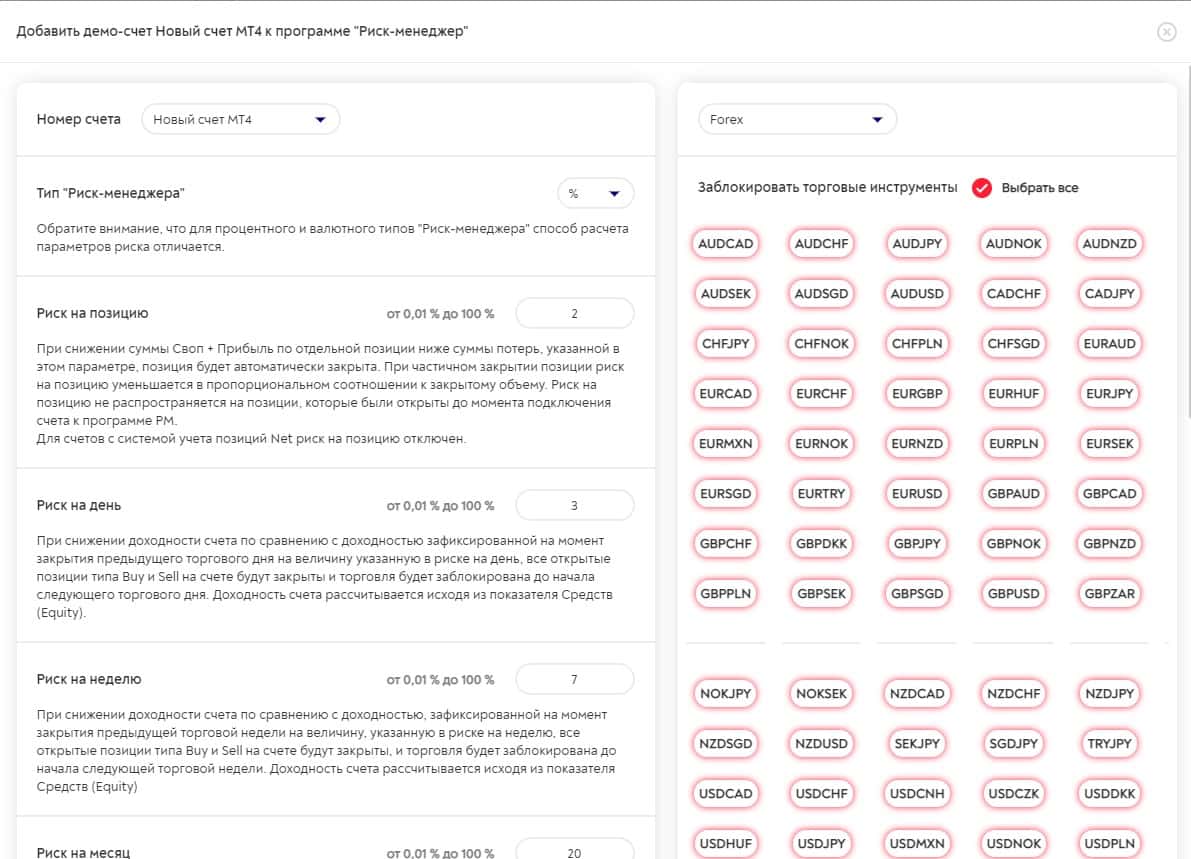Deselect the EURUSD instrument
Viewport: 1191px width, 859px height.
tap(917, 494)
